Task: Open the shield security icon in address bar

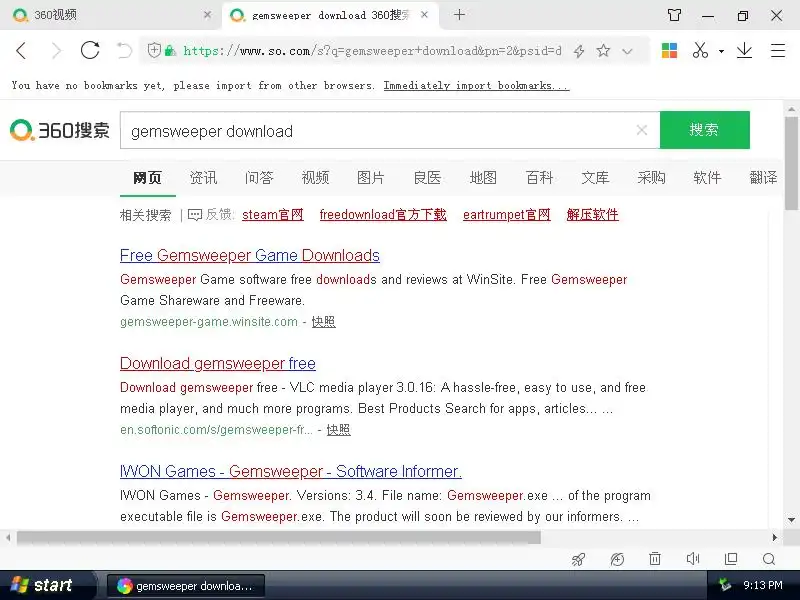Action: tap(154, 50)
